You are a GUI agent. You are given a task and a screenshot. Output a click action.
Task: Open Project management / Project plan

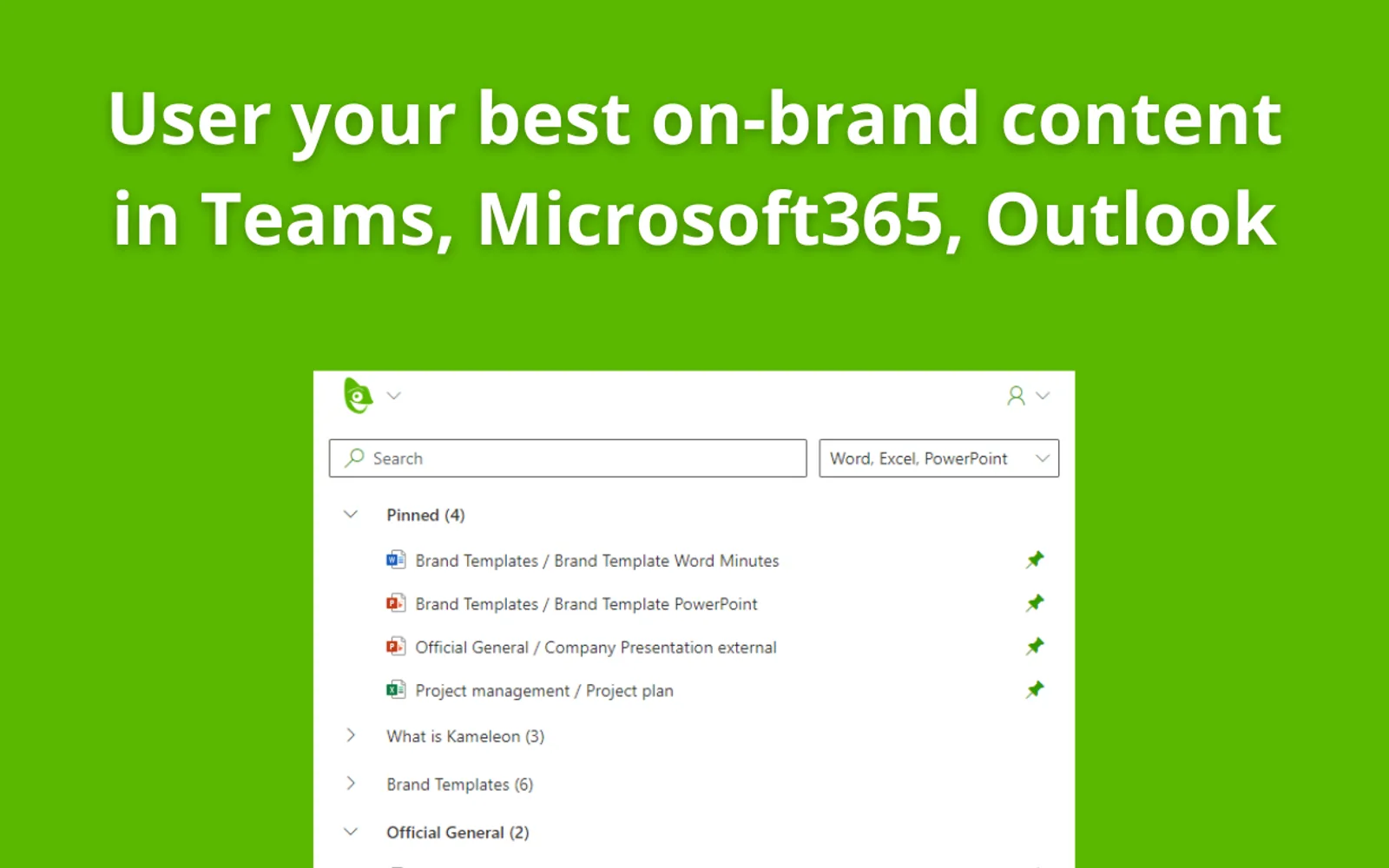(544, 691)
